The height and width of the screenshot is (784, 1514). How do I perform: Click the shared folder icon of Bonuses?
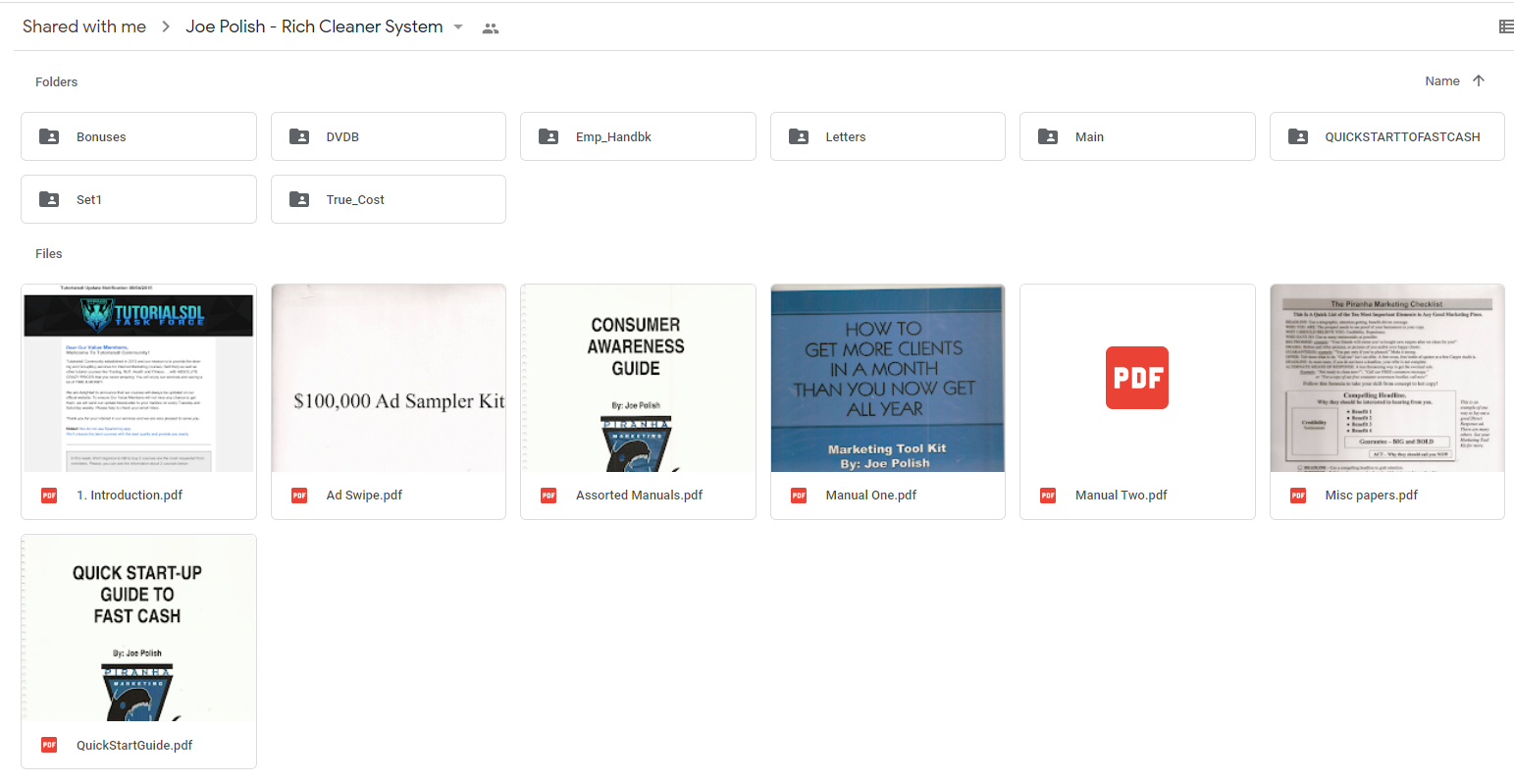click(49, 136)
